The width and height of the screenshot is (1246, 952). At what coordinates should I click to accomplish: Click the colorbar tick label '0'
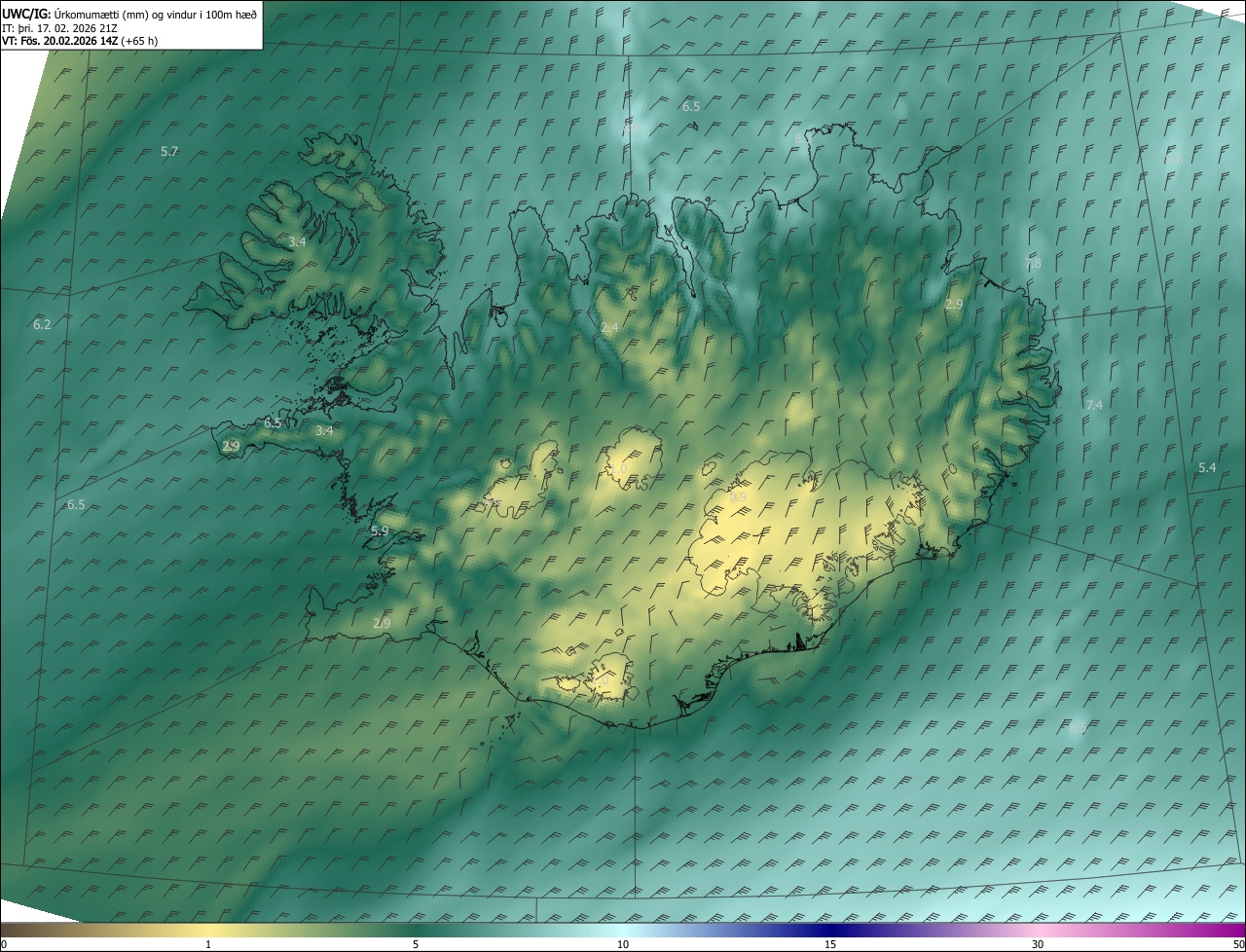click(4, 944)
